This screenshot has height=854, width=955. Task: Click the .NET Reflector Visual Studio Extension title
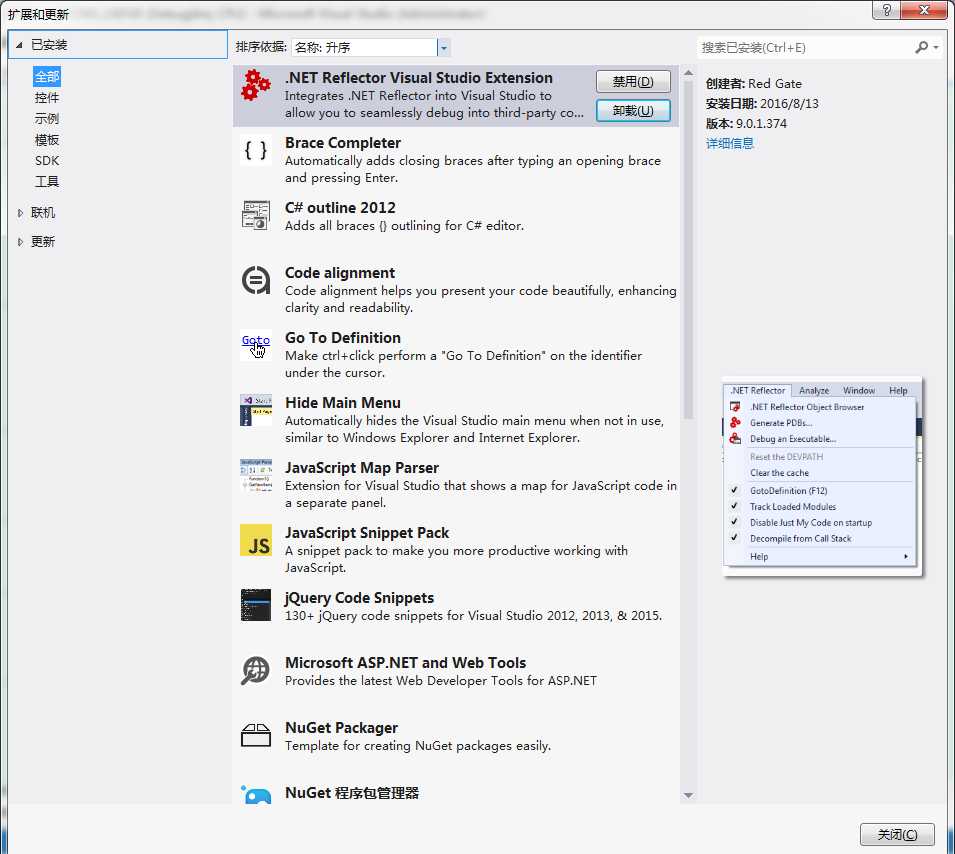[x=419, y=78]
